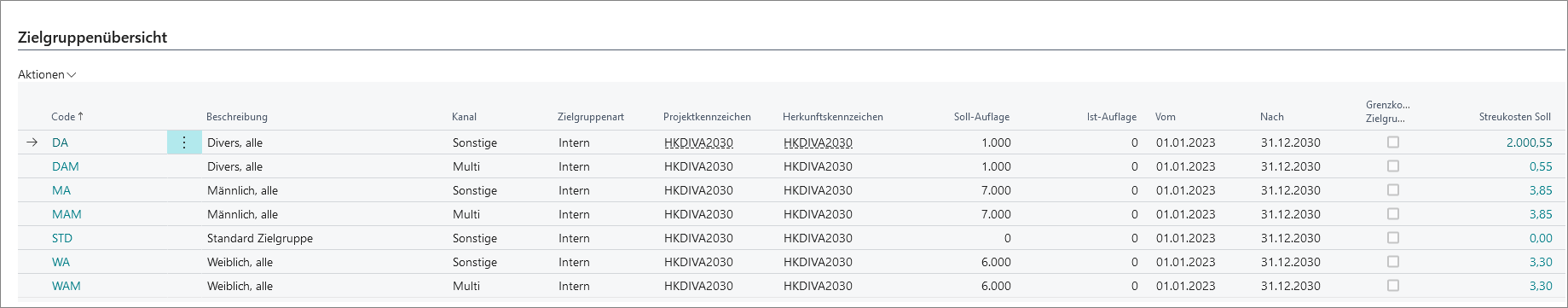Tick the Grenzkosten checkbox for STD row
The width and height of the screenshot is (1568, 308).
point(1393,238)
